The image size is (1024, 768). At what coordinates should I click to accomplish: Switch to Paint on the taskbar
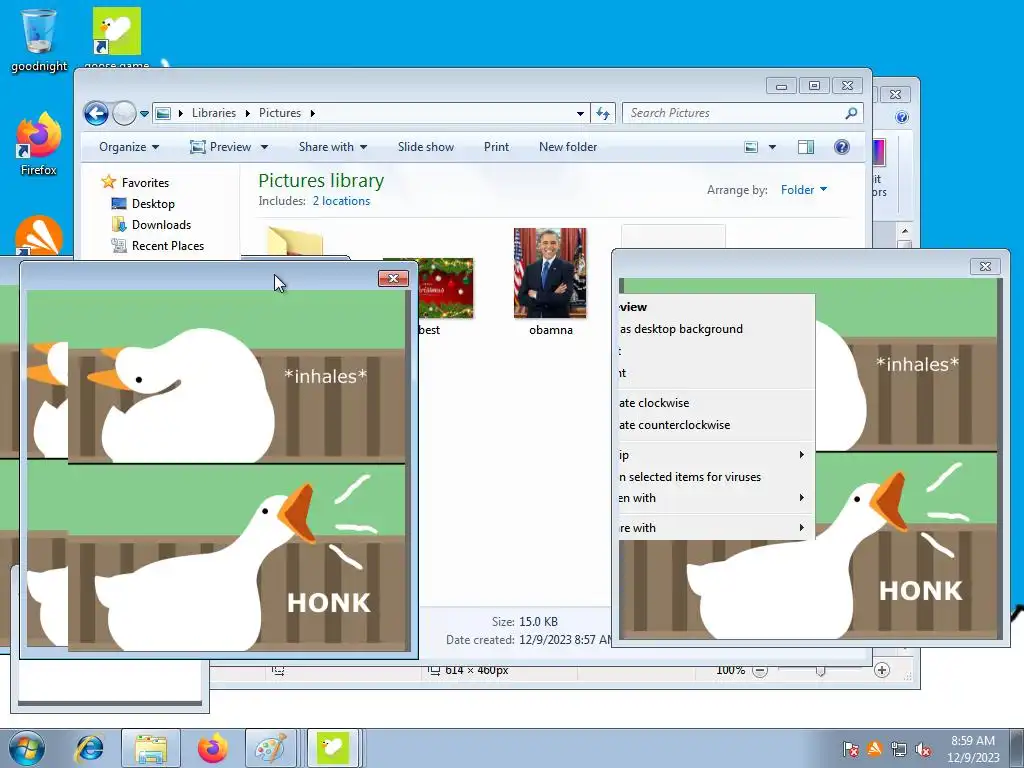click(x=270, y=748)
